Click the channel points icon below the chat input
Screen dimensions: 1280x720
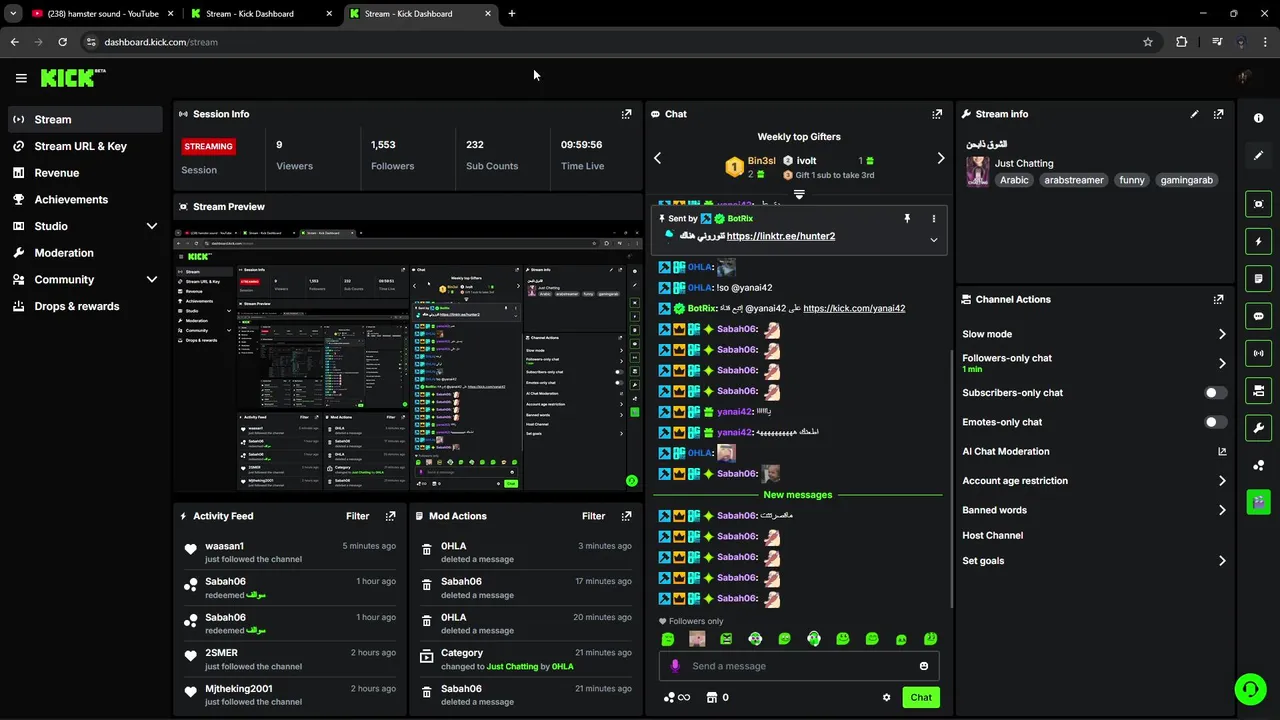(670, 697)
